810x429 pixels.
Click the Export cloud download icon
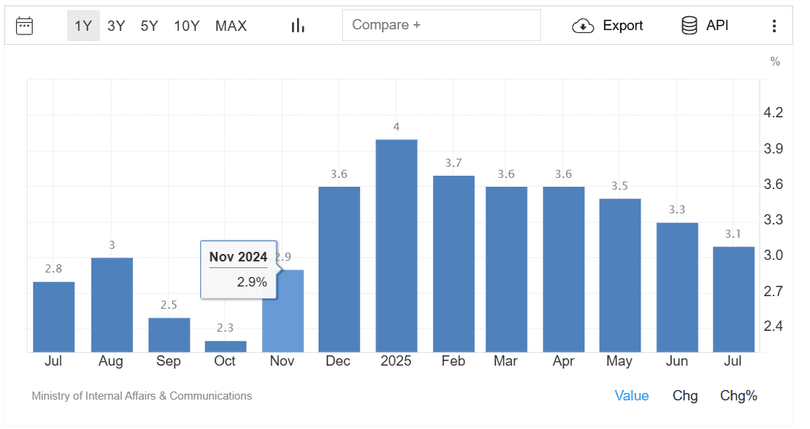582,26
